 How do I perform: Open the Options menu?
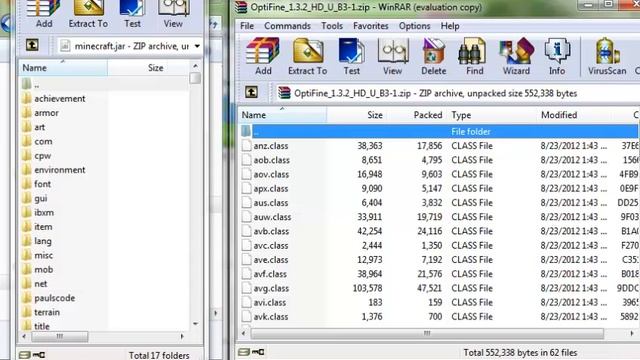pos(414,26)
